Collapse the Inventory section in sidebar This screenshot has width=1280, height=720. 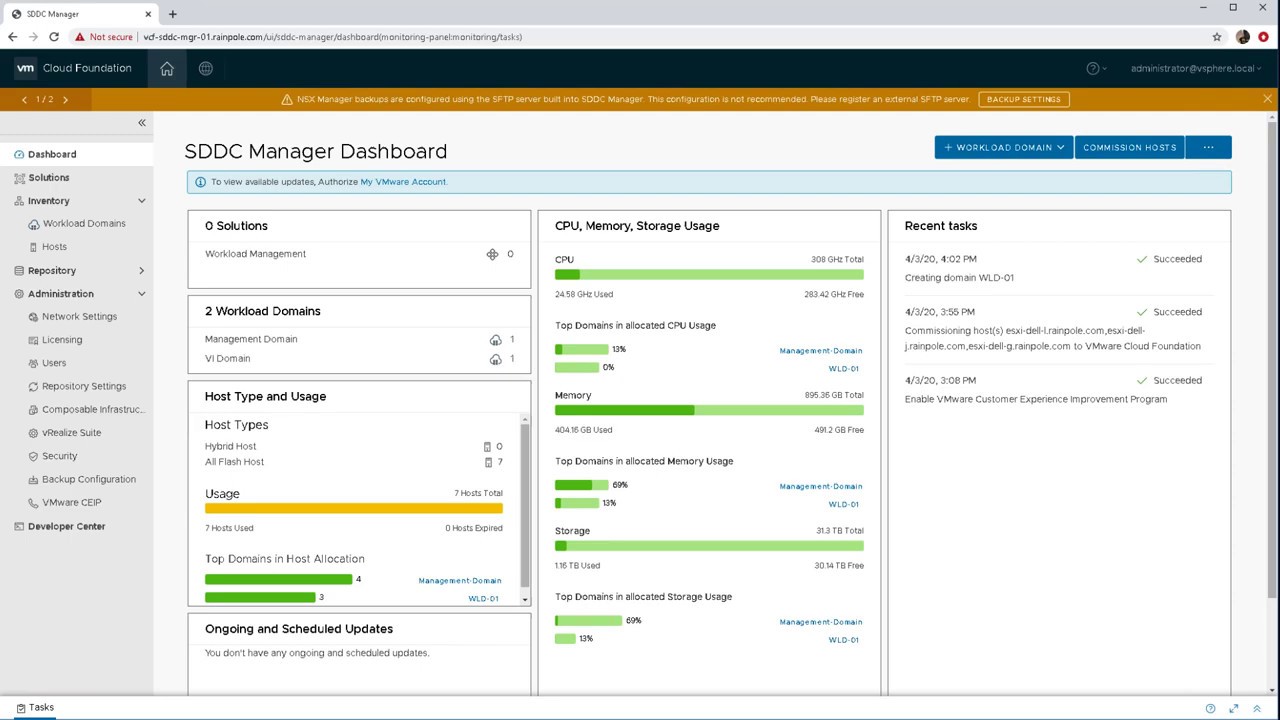tap(141, 201)
